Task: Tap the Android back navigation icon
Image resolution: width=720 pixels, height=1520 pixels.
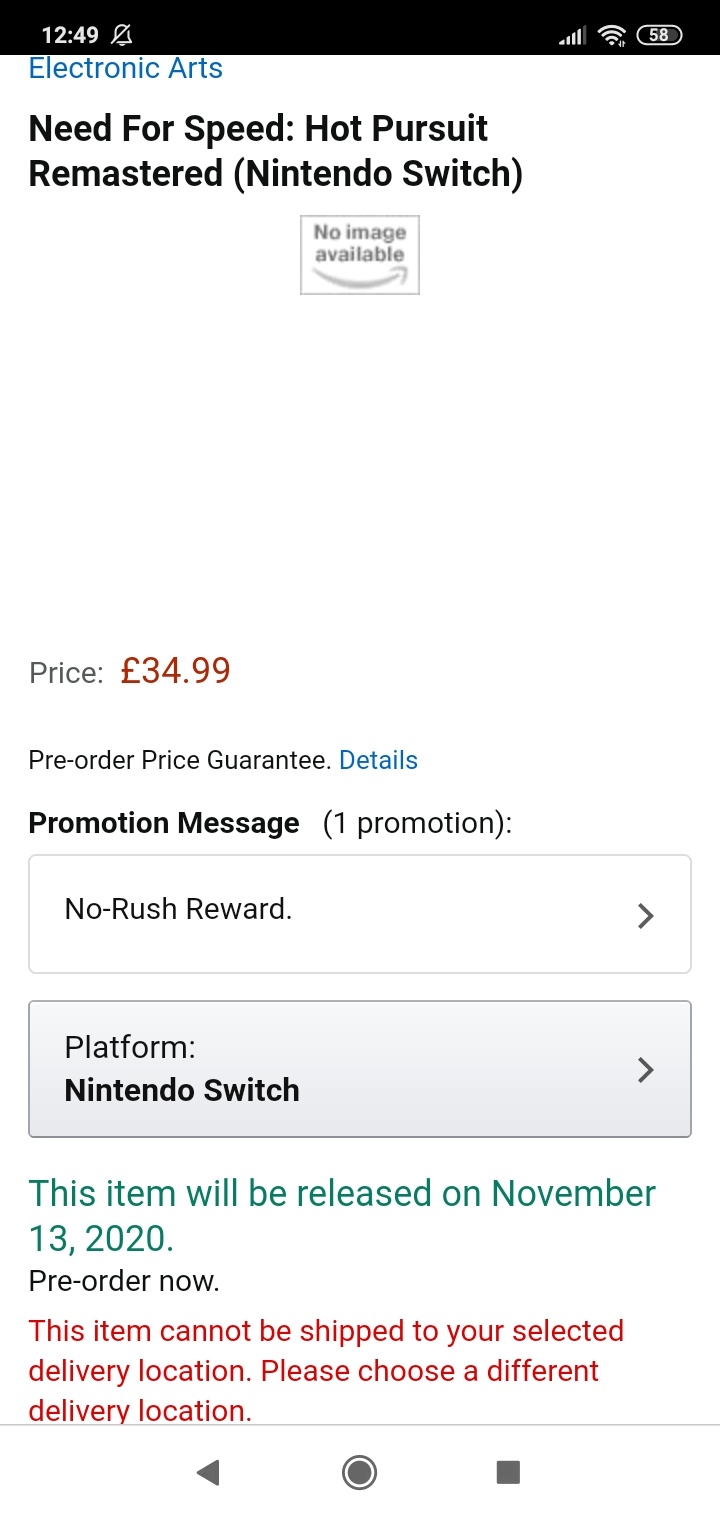Action: pos(208,1472)
